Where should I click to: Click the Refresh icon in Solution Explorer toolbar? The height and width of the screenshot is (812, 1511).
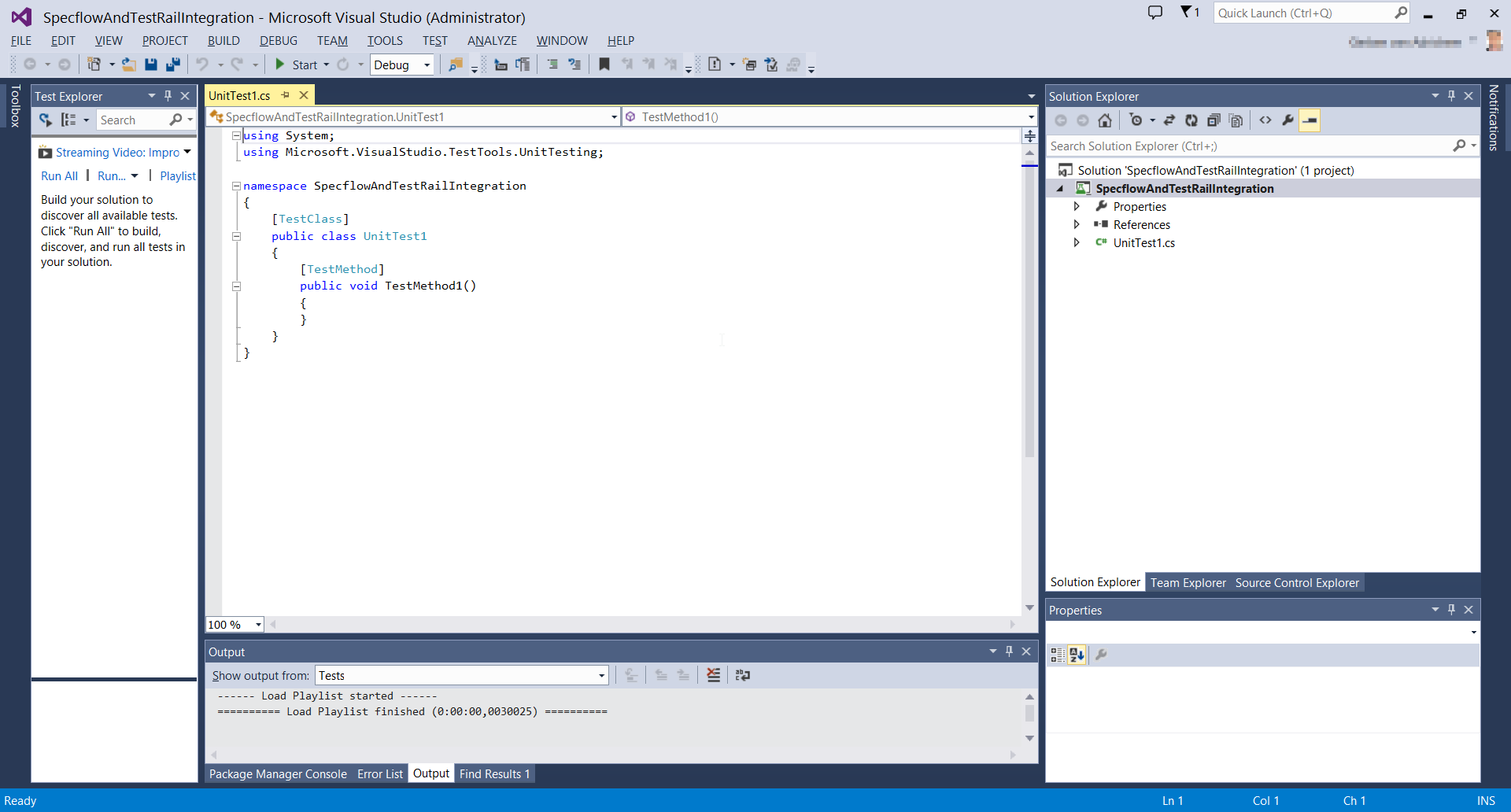tap(1191, 120)
